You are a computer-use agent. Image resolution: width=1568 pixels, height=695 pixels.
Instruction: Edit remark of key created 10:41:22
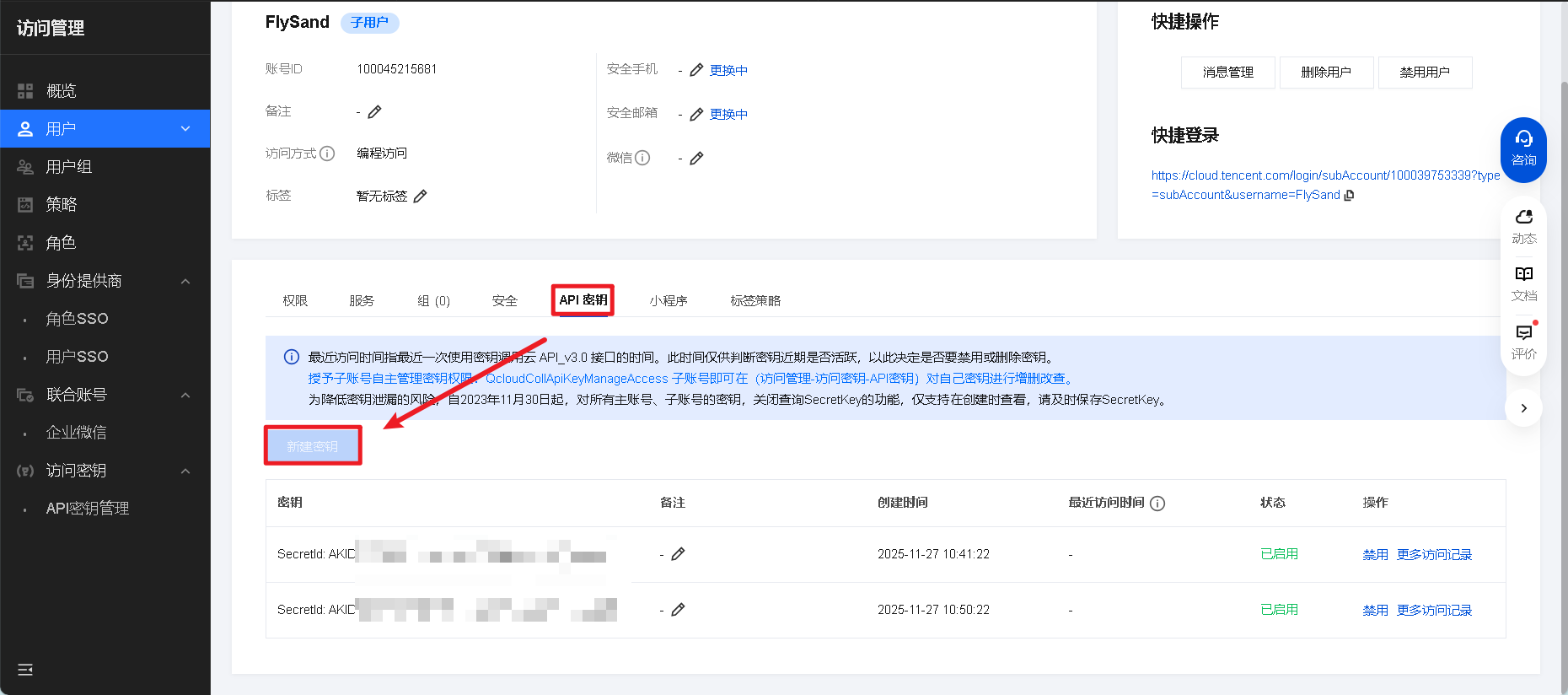tap(678, 554)
